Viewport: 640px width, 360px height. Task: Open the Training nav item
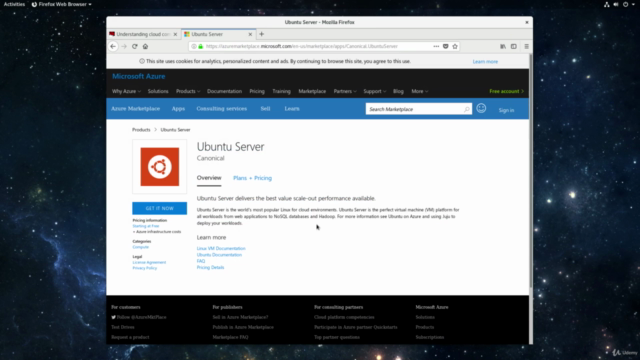pos(281,91)
